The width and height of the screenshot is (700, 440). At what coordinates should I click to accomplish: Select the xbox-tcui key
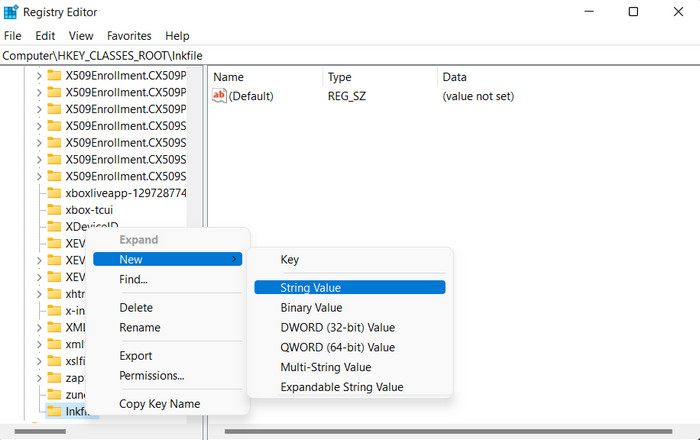click(89, 210)
